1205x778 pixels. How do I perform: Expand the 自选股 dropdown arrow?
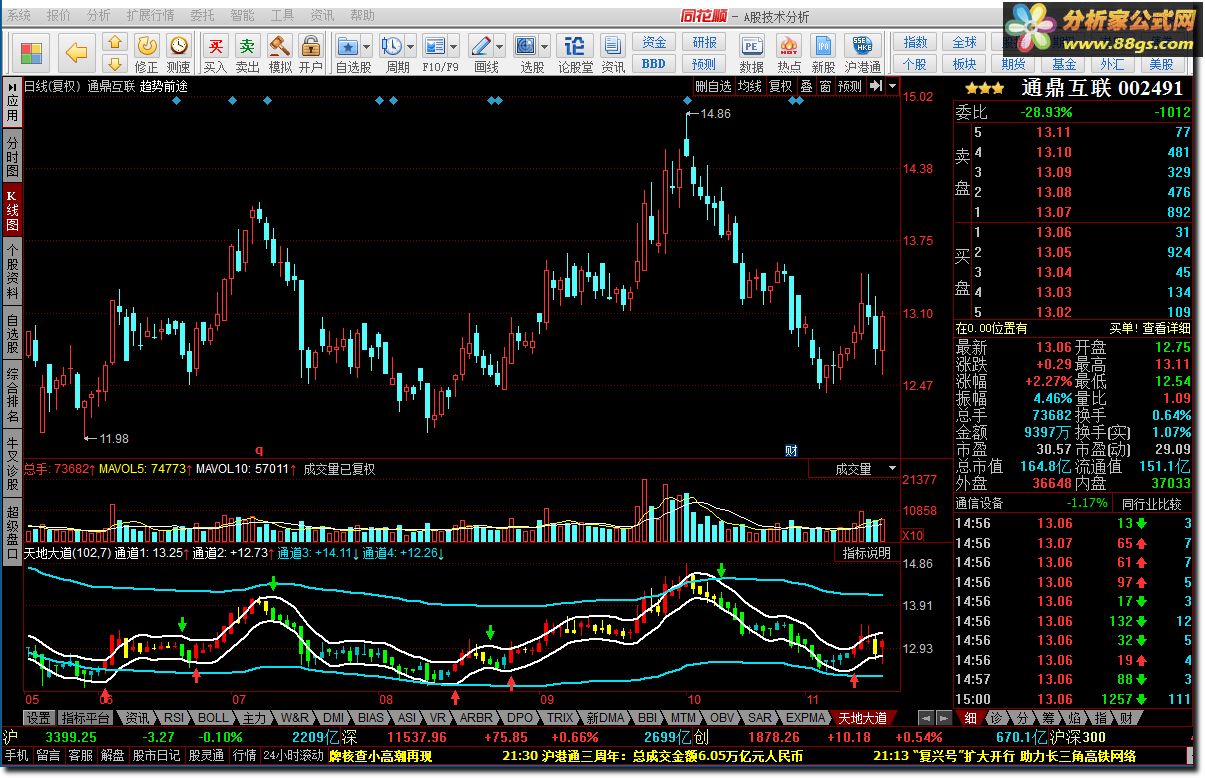click(367, 47)
